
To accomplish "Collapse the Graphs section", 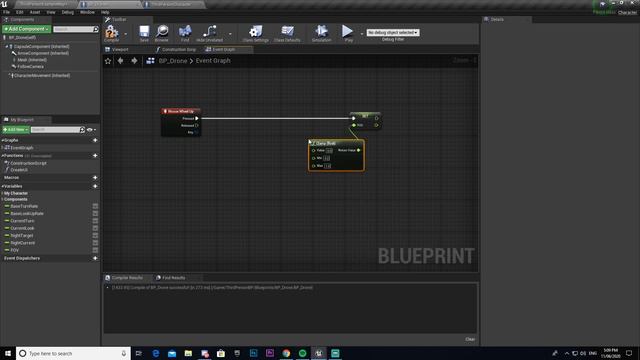I will [x=2, y=140].
